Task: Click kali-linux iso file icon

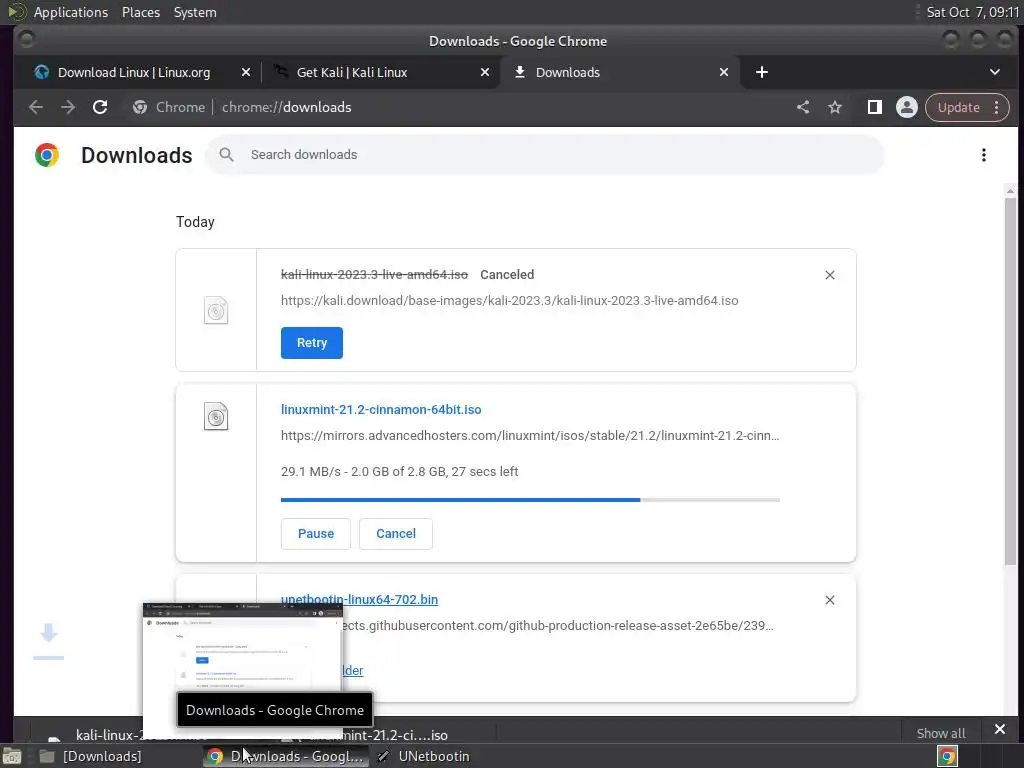Action: pyautogui.click(x=216, y=310)
